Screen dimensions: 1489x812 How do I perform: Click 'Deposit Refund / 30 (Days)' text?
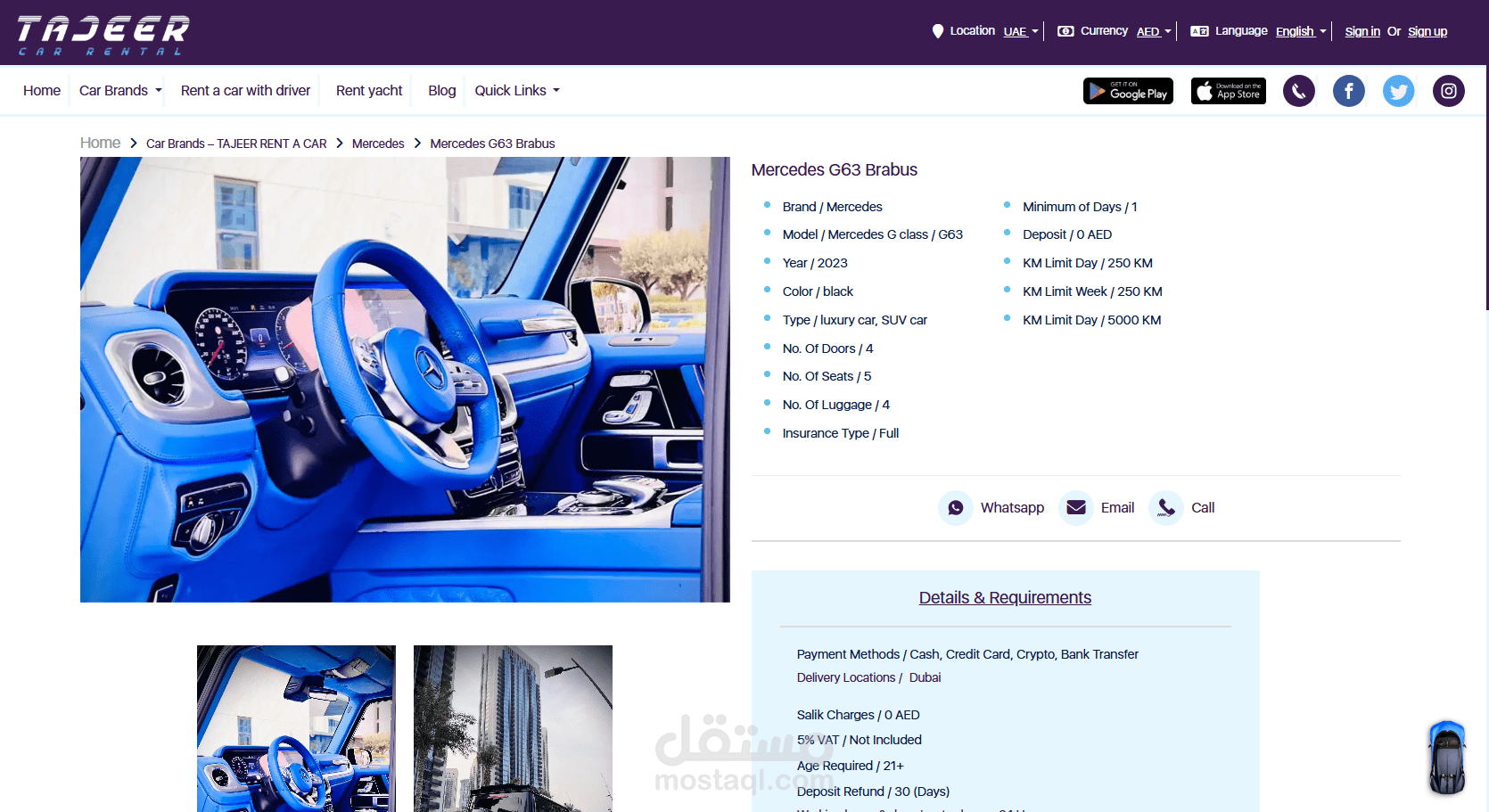click(873, 791)
